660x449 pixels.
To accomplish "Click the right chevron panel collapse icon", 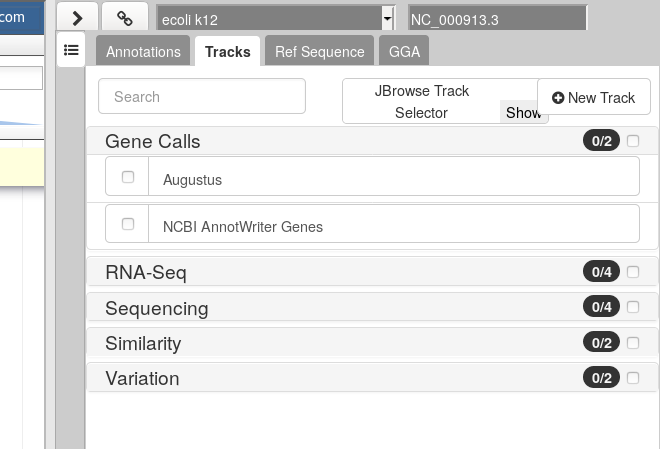I will (77, 18).
